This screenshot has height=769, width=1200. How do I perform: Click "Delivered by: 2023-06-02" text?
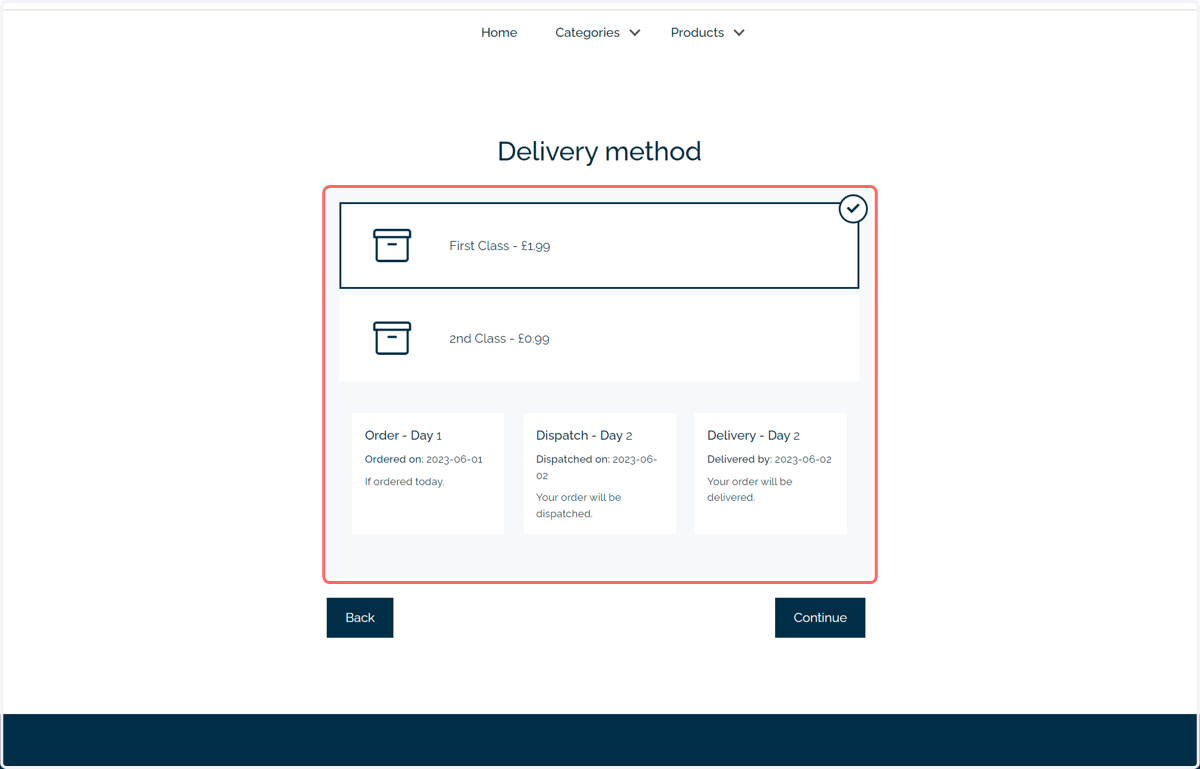pos(770,459)
